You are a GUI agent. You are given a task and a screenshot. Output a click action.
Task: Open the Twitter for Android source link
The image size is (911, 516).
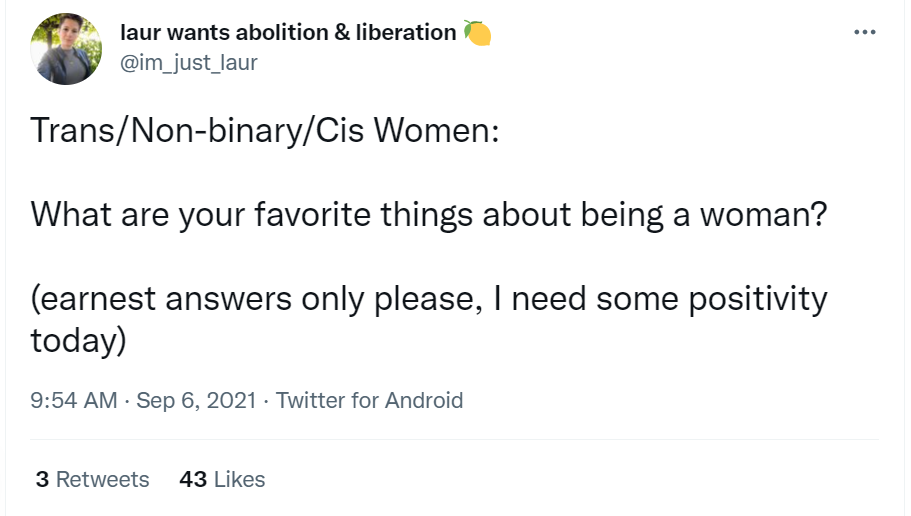[x=369, y=401]
